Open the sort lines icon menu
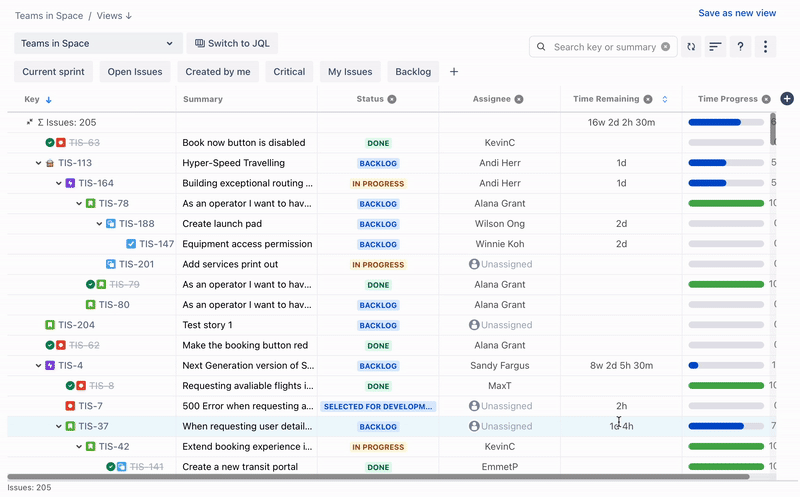Viewport: 800px width, 497px height. 715,46
